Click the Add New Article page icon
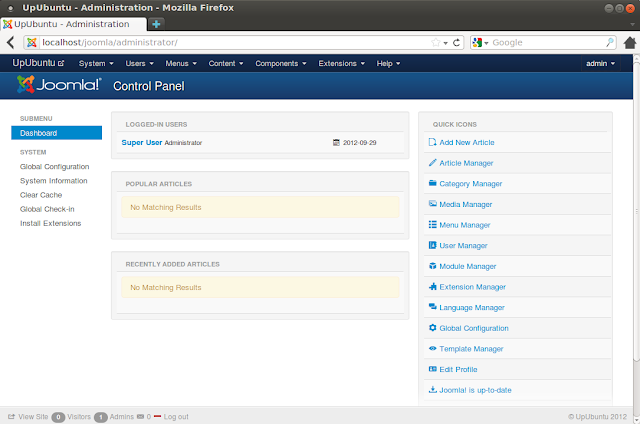The image size is (640, 424). pos(433,142)
